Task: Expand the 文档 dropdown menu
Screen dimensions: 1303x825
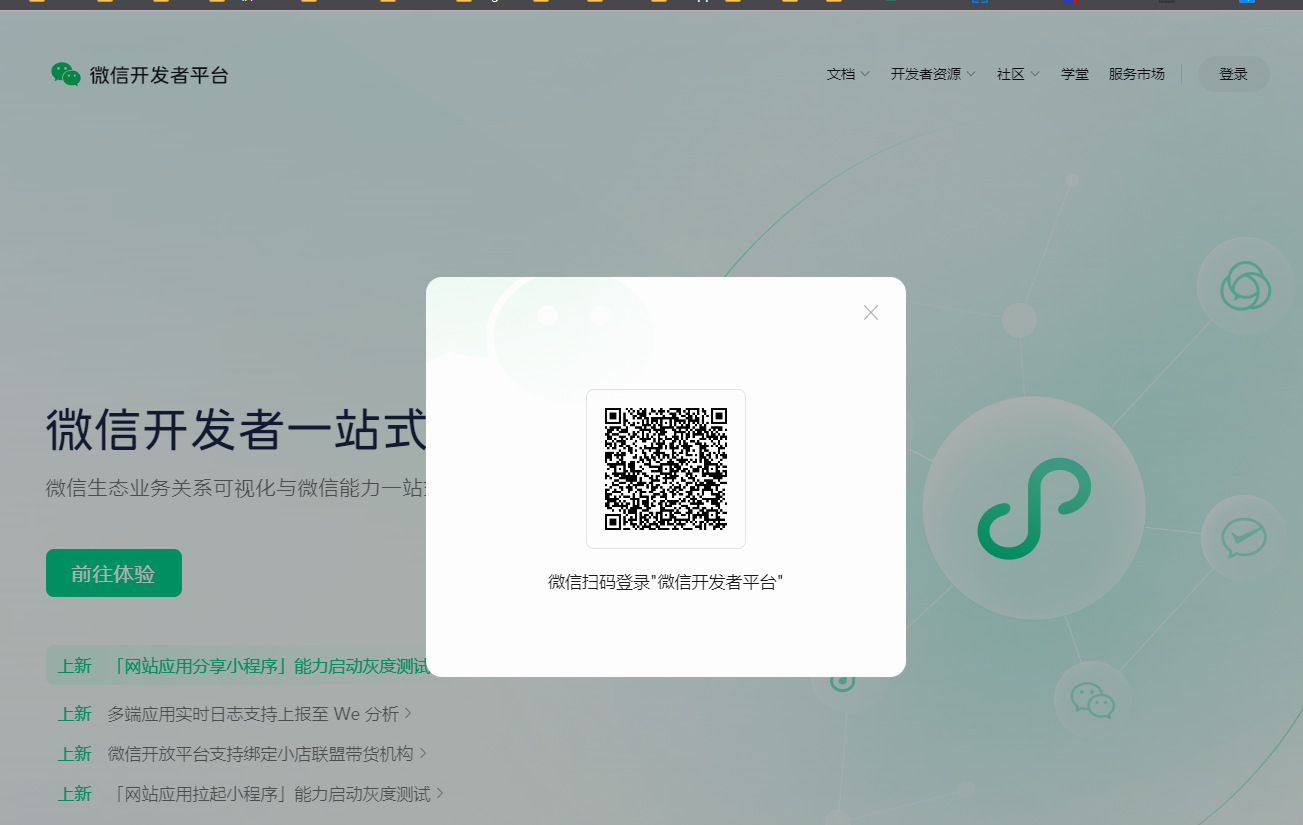Action: (x=848, y=74)
